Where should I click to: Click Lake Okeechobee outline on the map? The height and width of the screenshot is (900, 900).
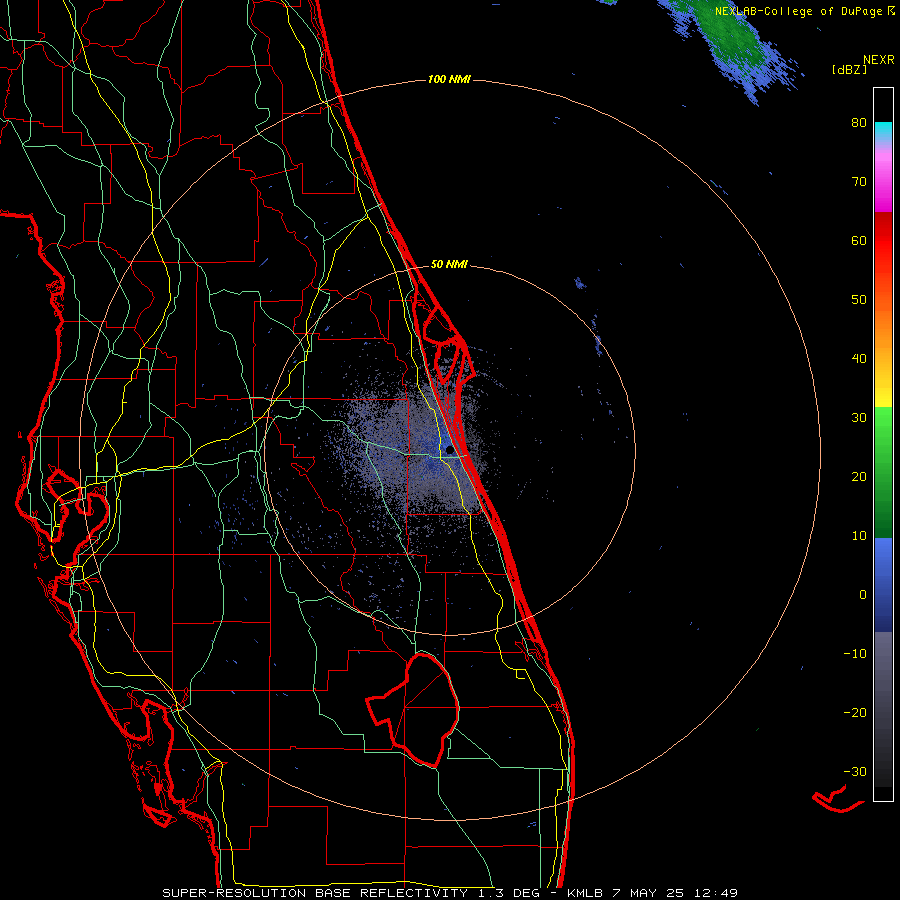point(413,710)
